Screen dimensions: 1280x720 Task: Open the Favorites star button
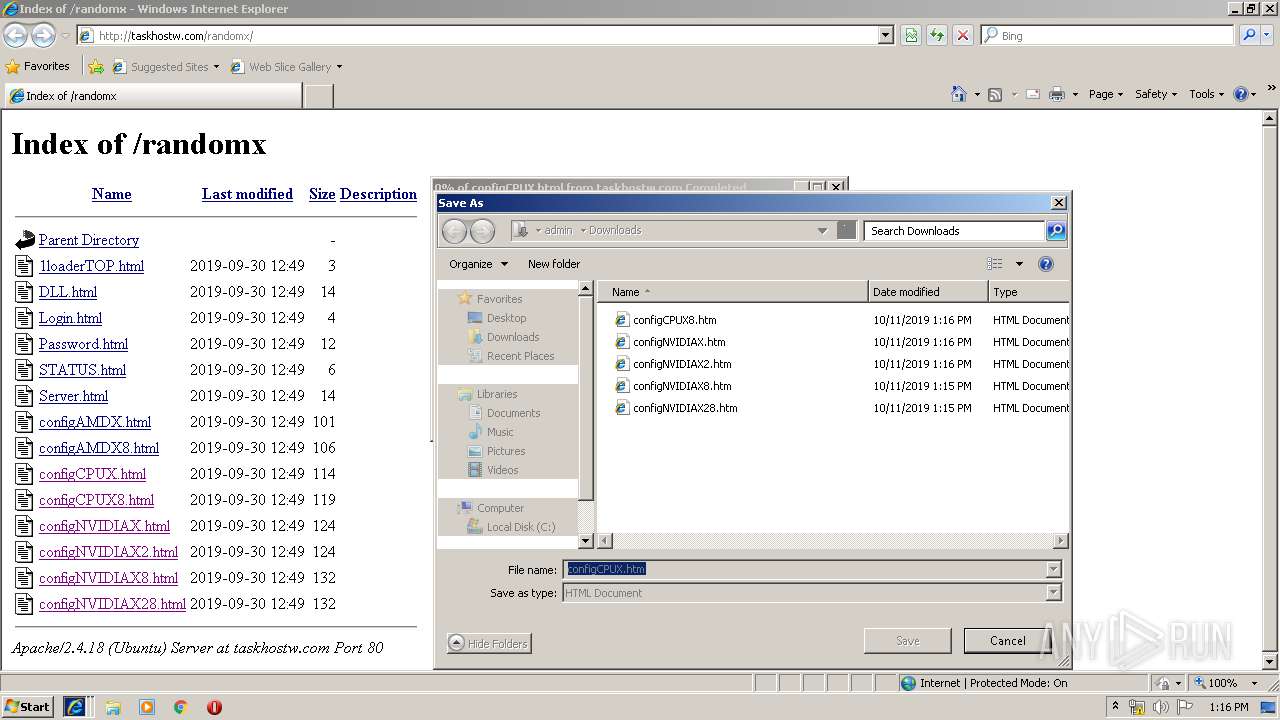[38, 66]
